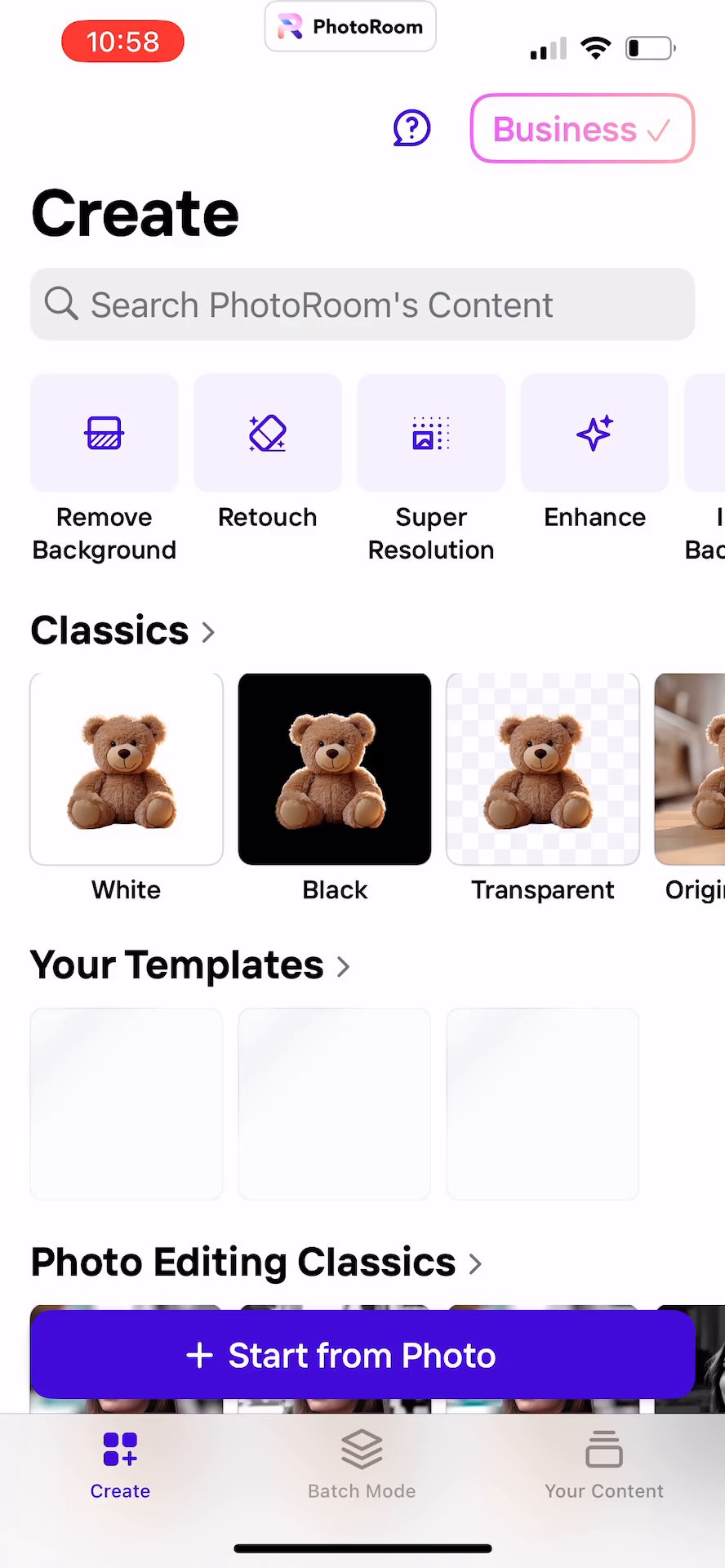This screenshot has height=1568, width=725.
Task: Open the Super Resolution tool
Action: click(431, 434)
